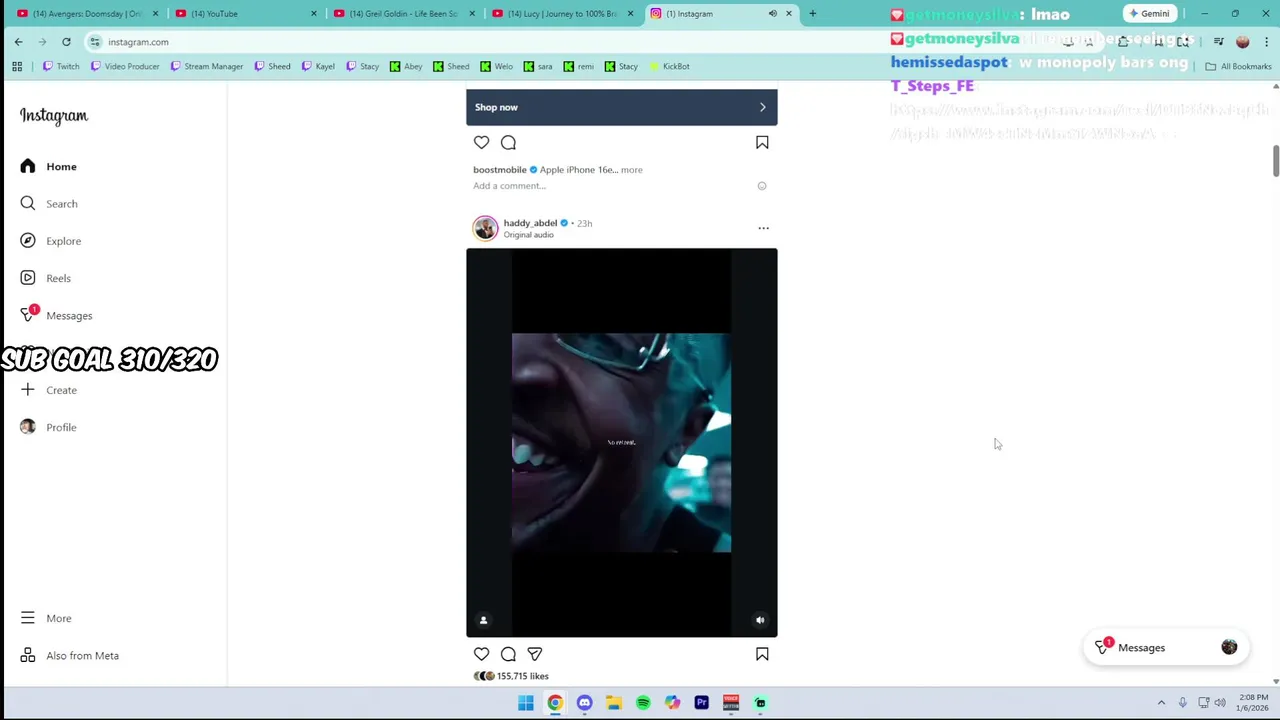Click Original audio link

tap(528, 235)
